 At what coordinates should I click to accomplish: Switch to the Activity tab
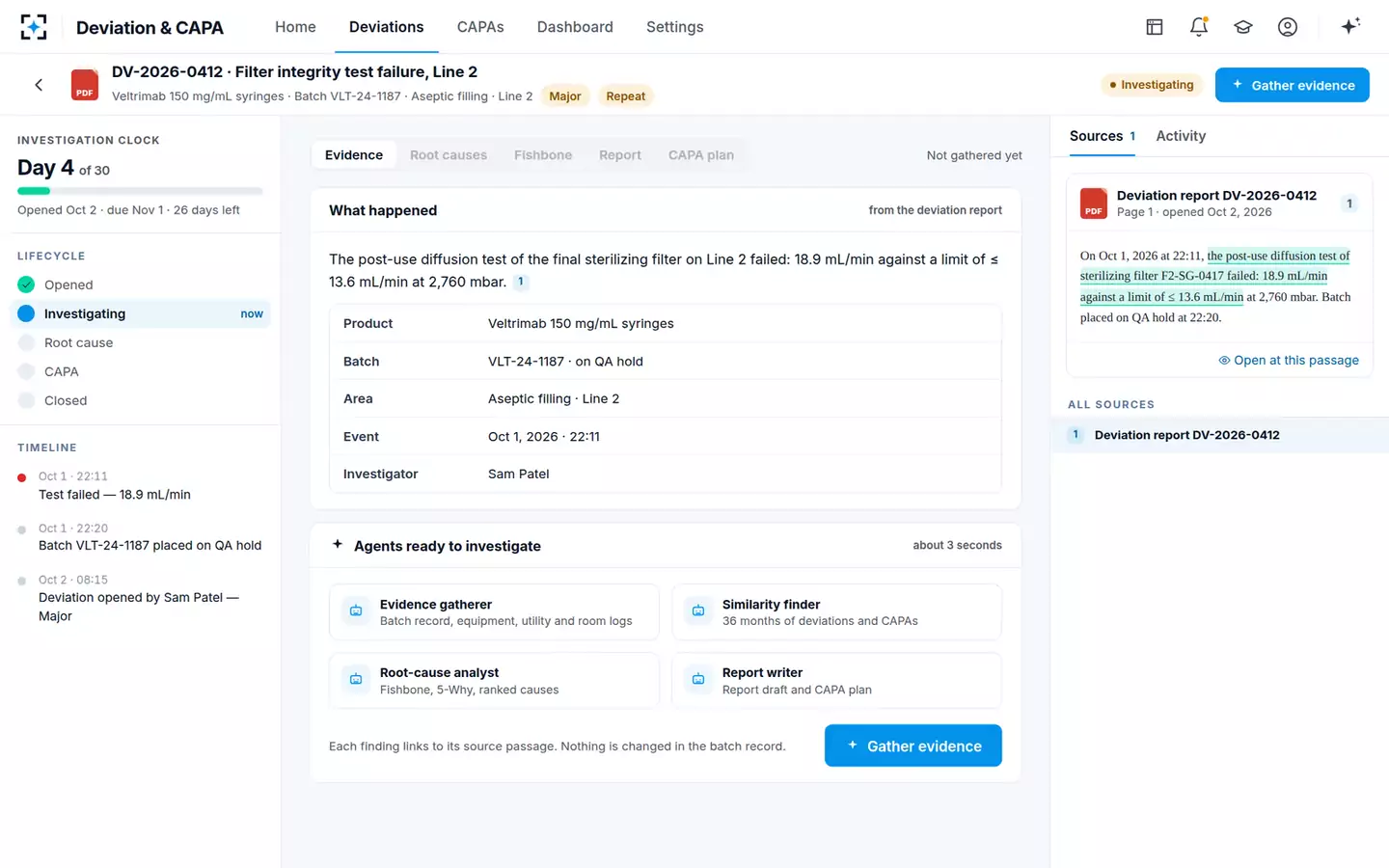pos(1181,136)
